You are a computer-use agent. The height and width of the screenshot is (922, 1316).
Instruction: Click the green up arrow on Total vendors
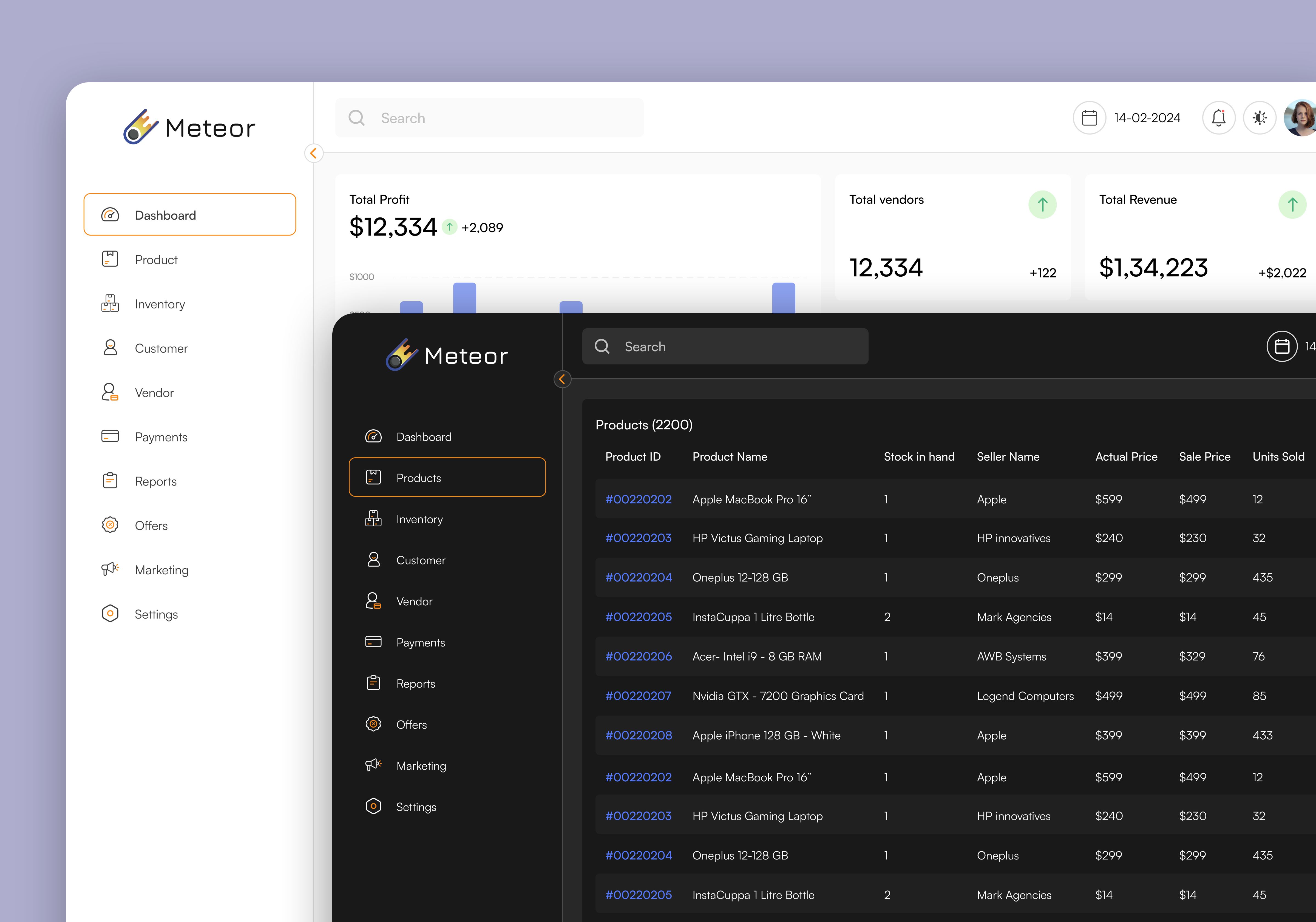(1043, 205)
